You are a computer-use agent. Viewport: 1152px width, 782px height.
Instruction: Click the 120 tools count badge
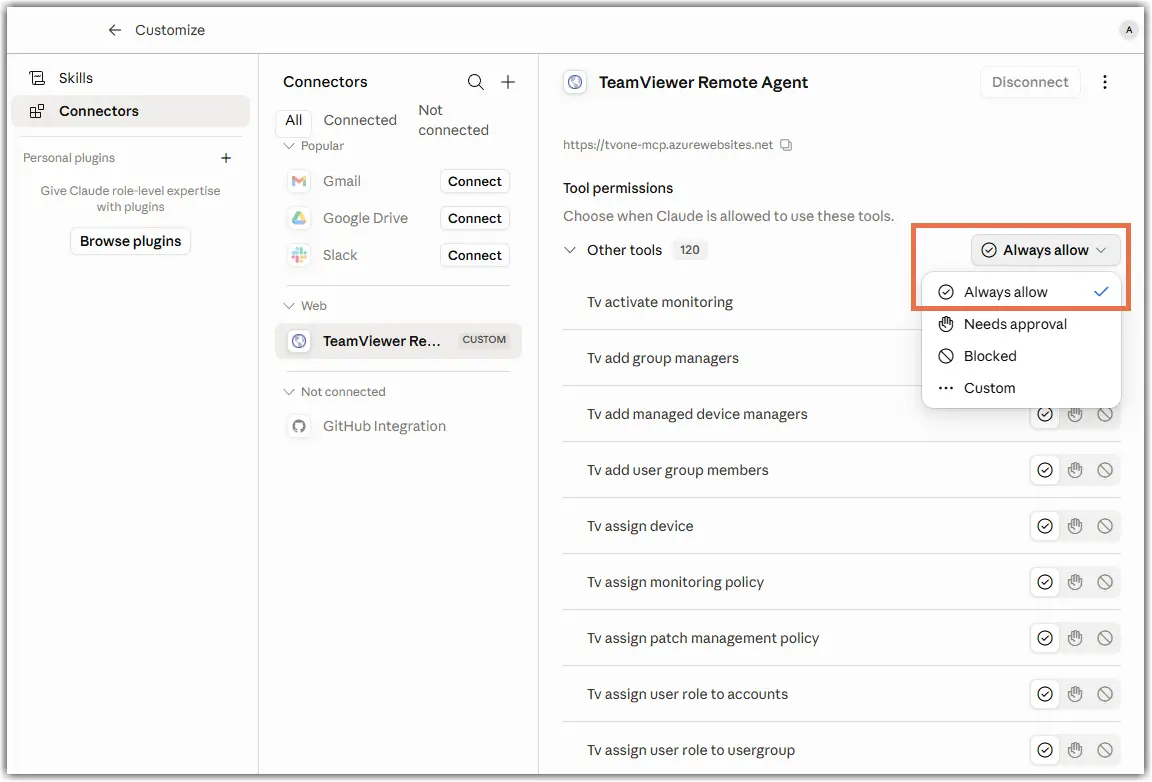(x=689, y=251)
